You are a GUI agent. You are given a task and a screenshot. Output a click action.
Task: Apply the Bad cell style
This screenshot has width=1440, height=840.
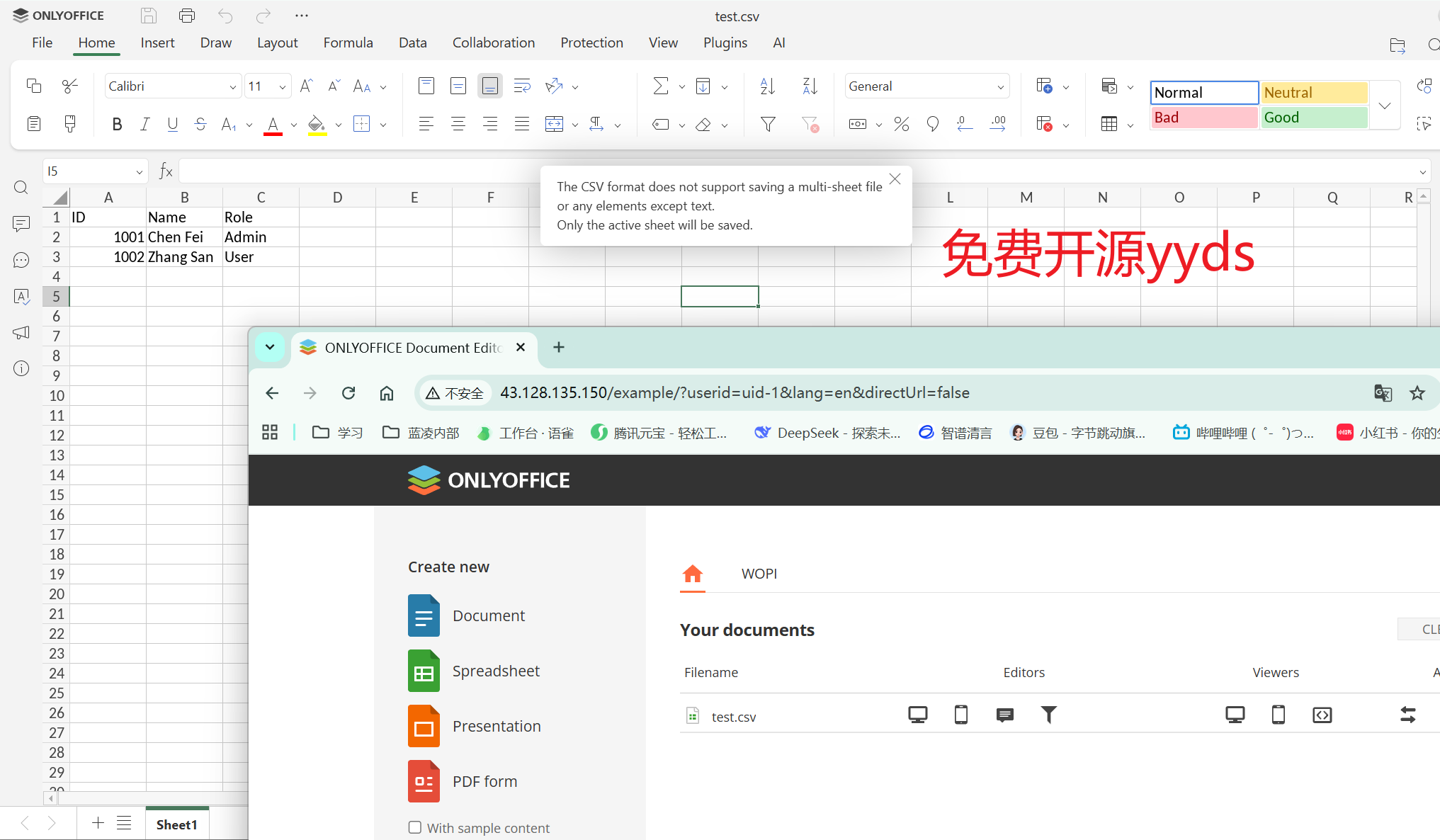tap(1204, 118)
